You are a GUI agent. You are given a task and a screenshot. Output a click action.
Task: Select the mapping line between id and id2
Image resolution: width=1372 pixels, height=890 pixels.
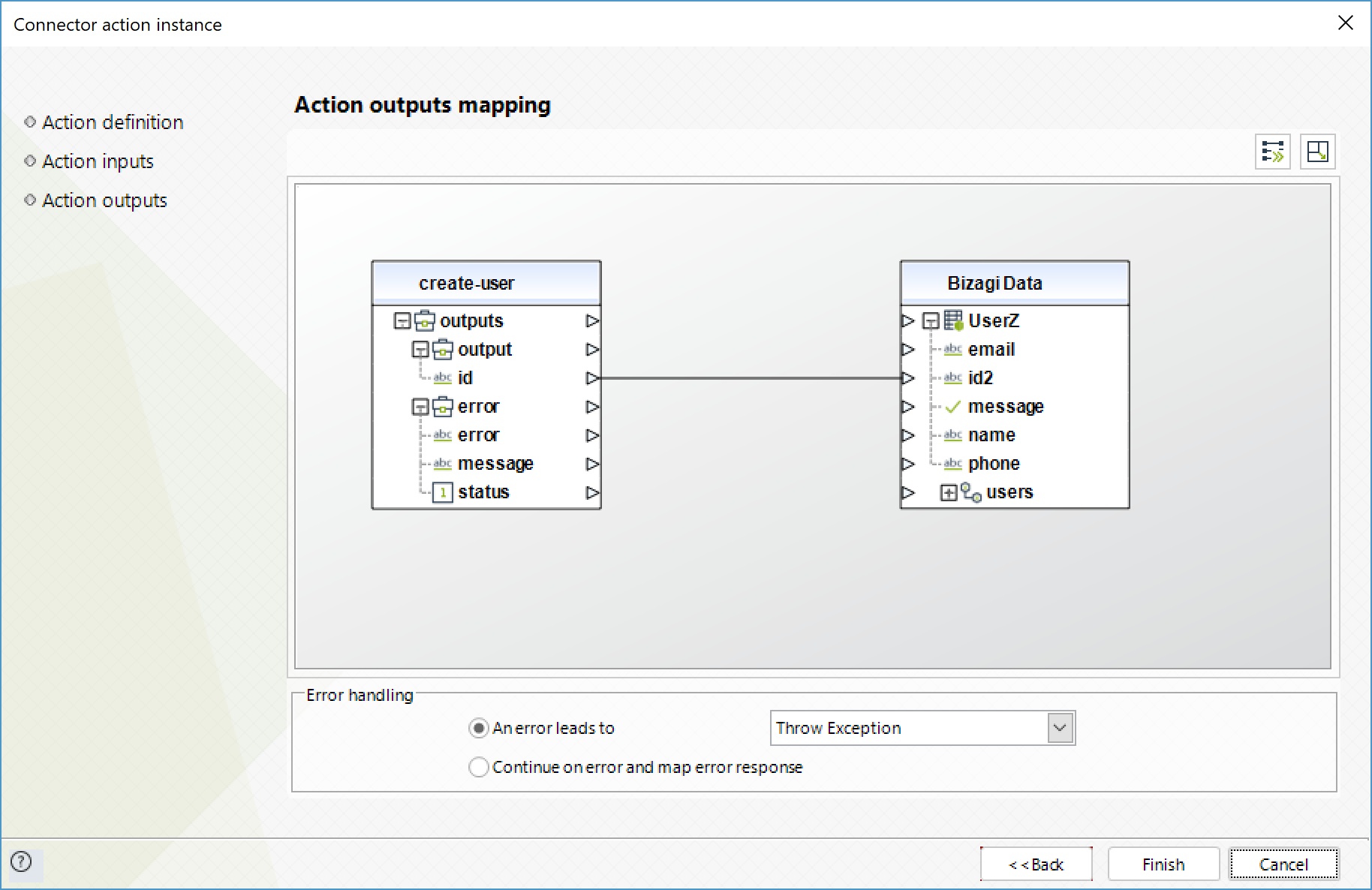[x=751, y=378]
